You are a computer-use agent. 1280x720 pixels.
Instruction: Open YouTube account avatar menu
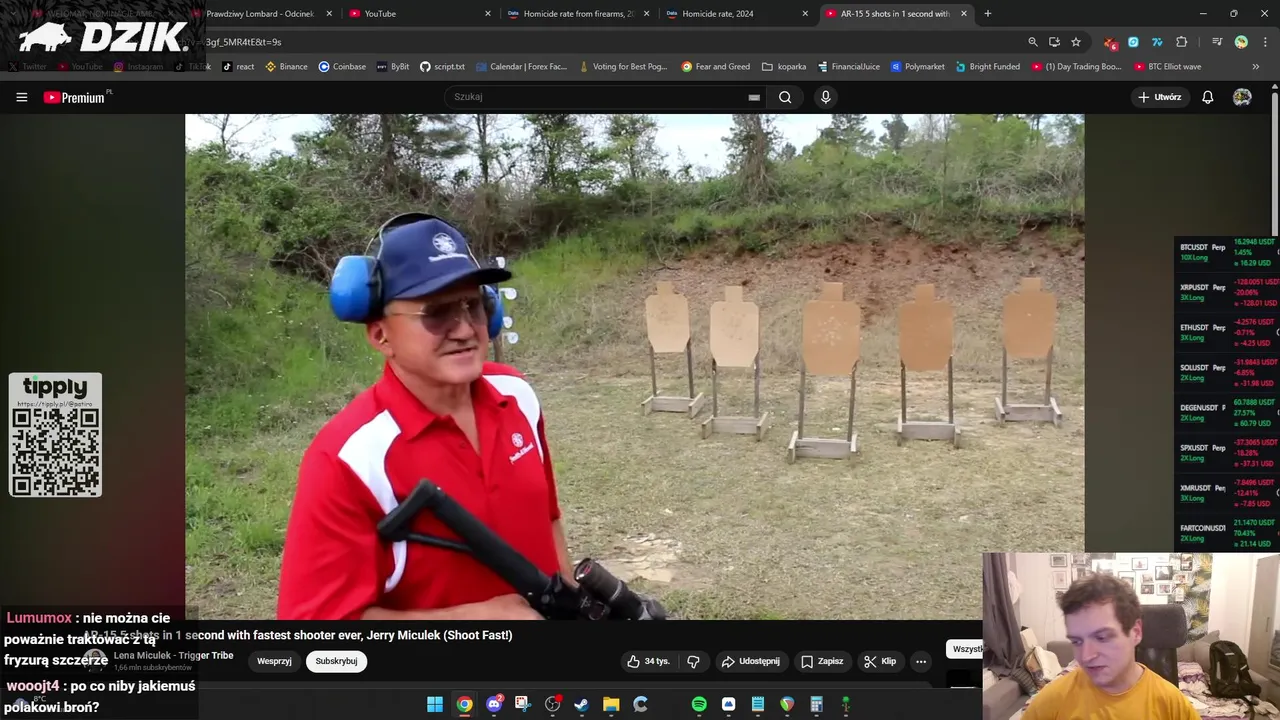coord(1242,97)
